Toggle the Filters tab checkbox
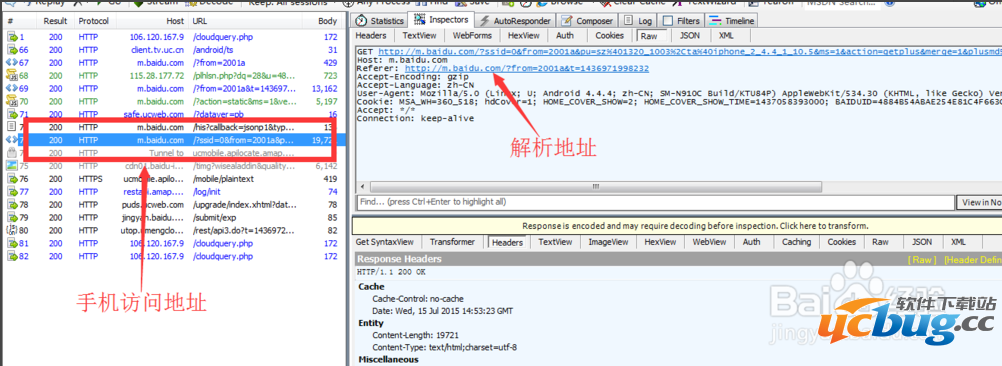This screenshot has width=1002, height=366. click(667, 21)
